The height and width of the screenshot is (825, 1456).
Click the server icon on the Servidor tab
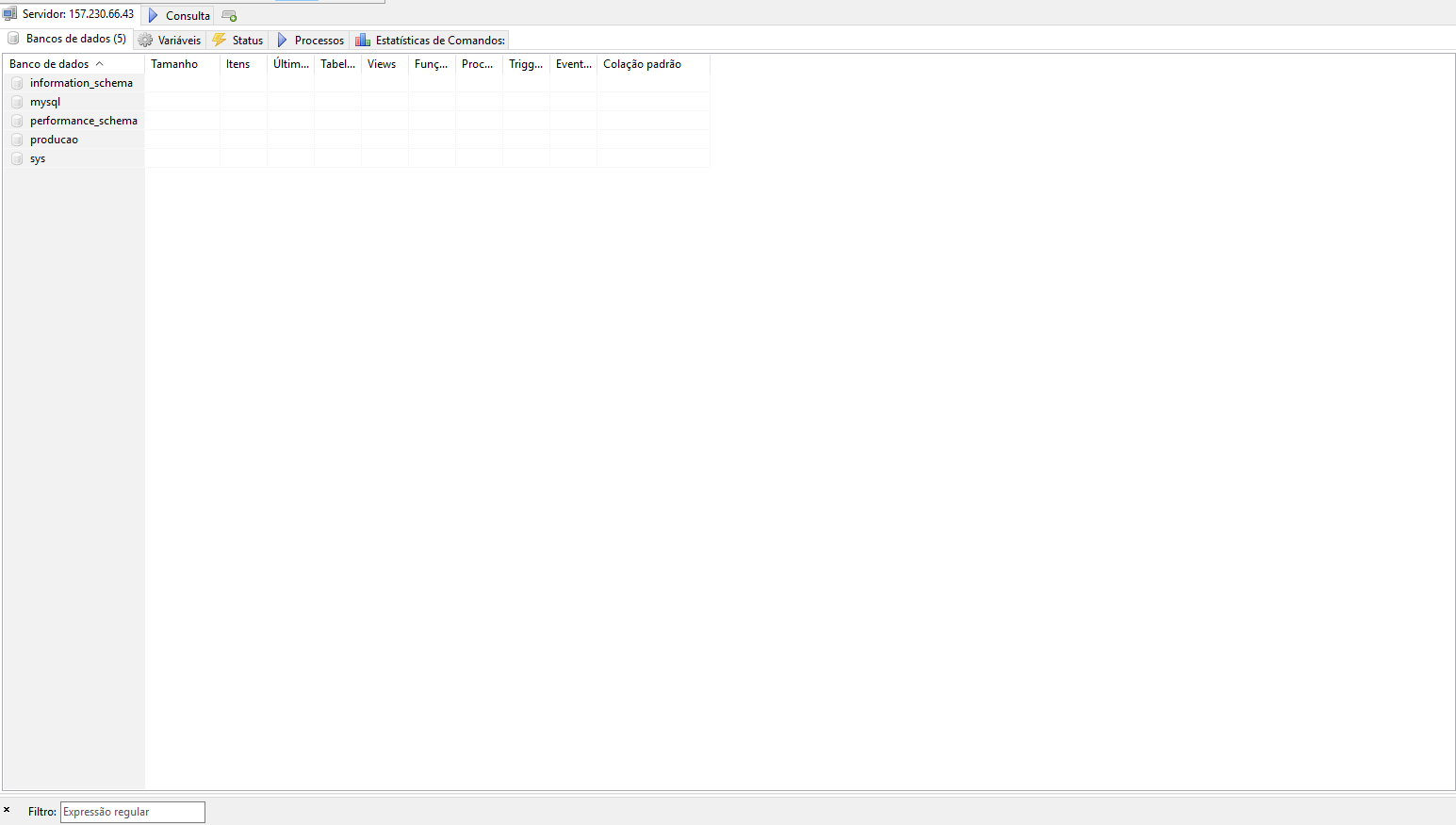(x=11, y=14)
